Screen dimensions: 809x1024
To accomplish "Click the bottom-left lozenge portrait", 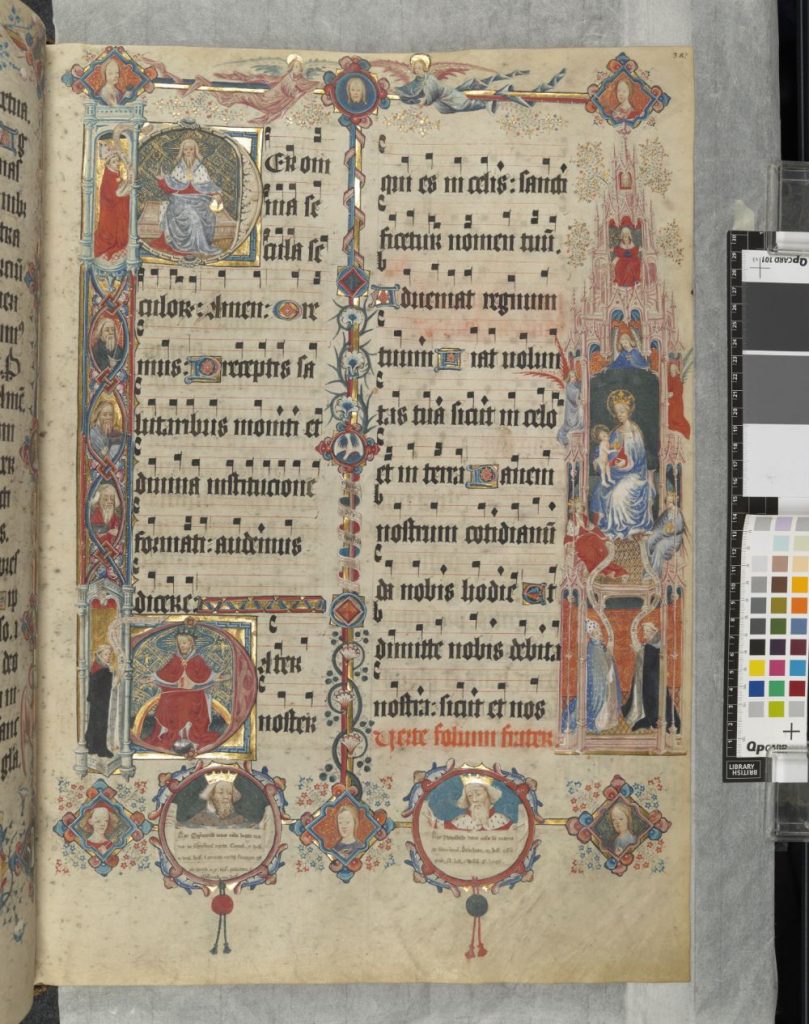I will (x=100, y=826).
